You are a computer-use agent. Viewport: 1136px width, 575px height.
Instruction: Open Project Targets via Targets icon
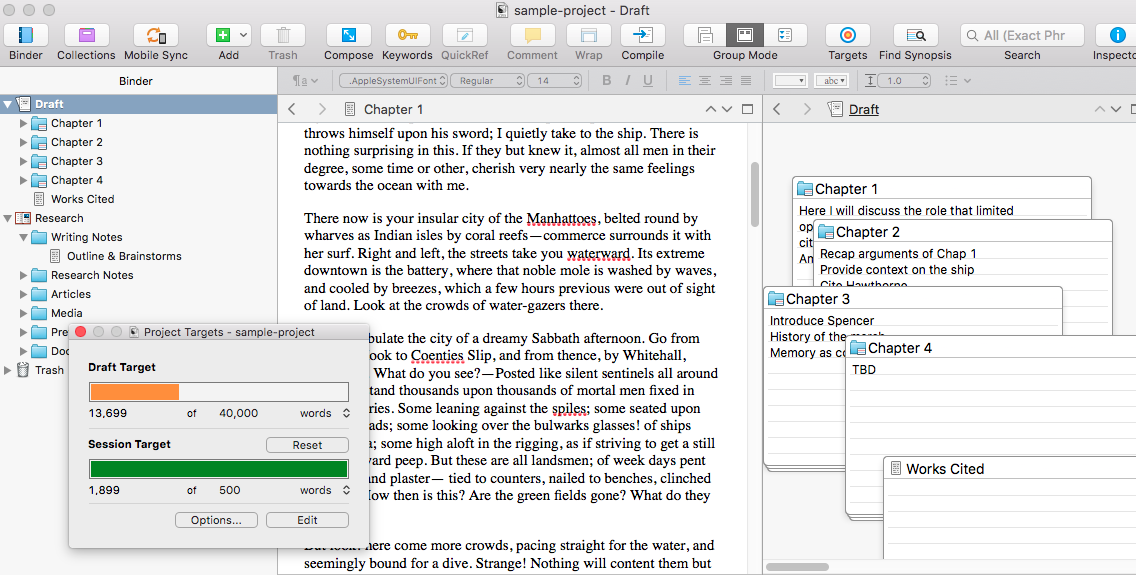847,36
